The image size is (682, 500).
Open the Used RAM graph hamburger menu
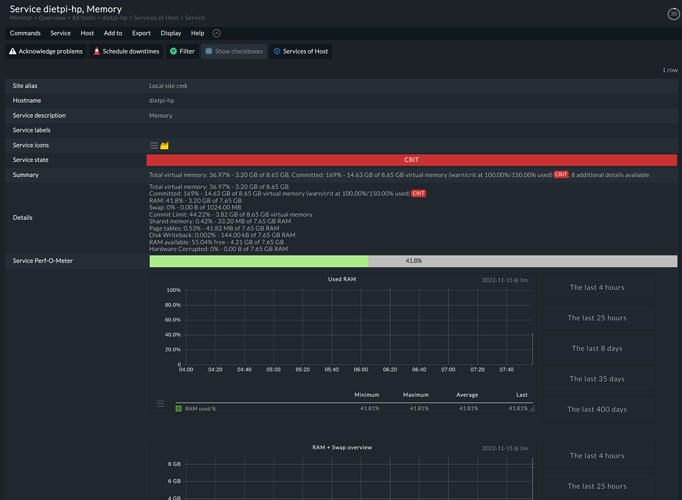[160, 404]
